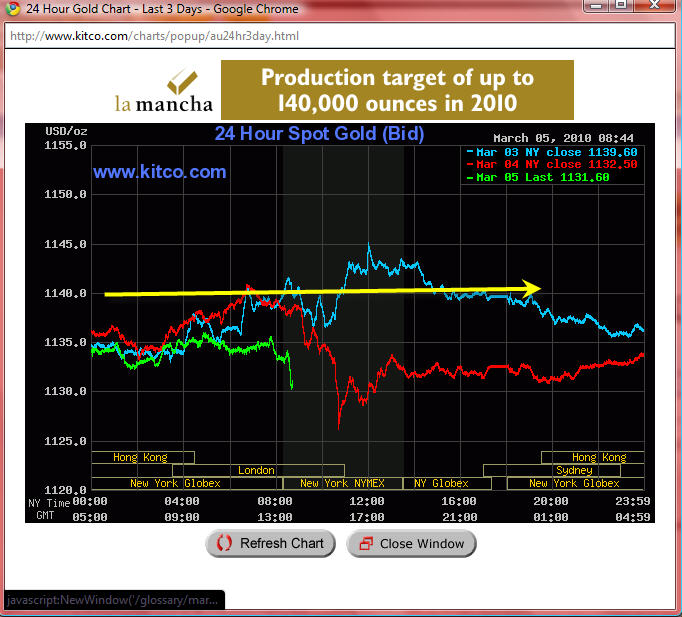
Task: Close the Chrome popup window
Action: pyautogui.click(x=655, y=6)
